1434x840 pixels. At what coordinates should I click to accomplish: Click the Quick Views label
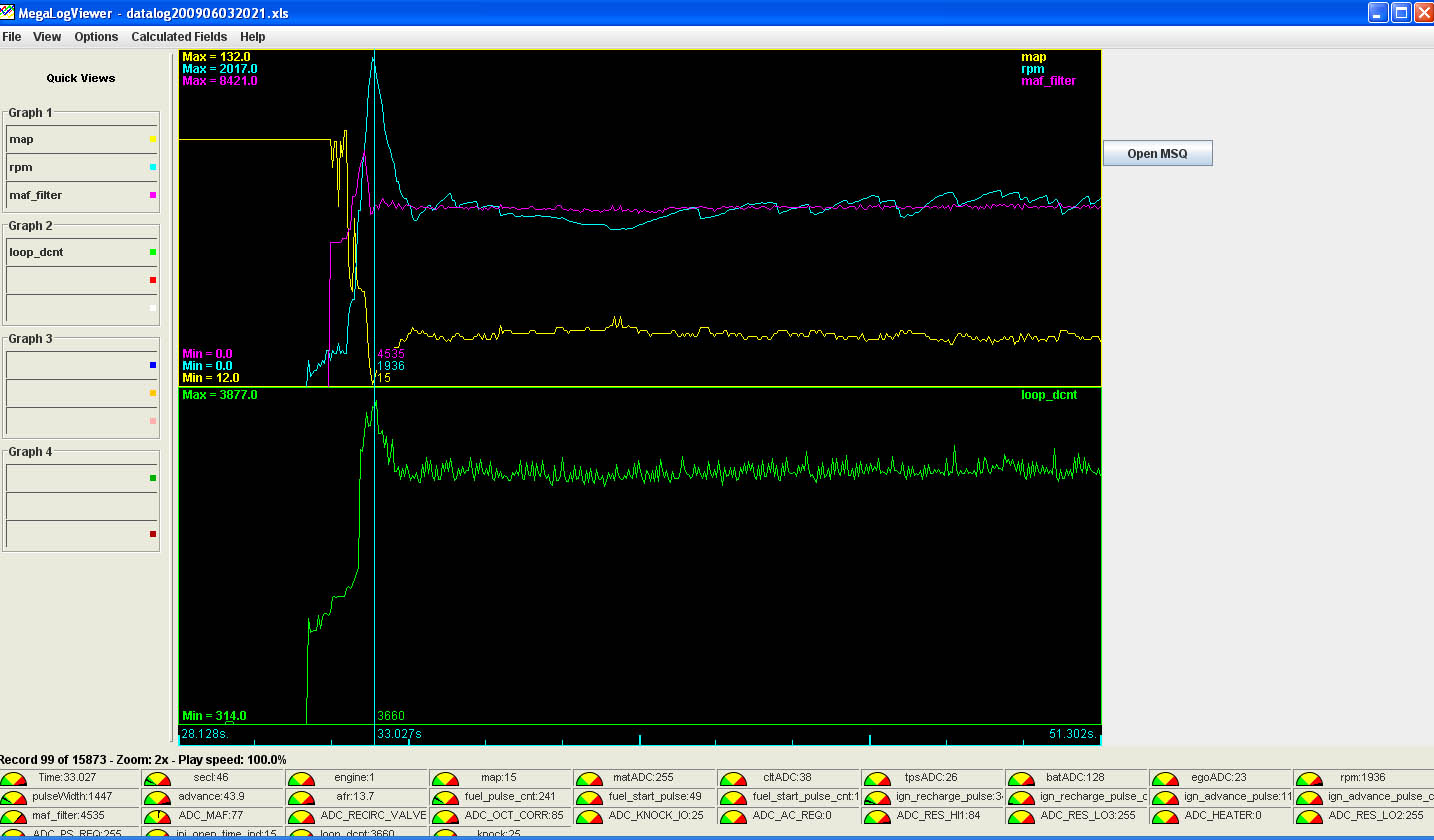[81, 78]
